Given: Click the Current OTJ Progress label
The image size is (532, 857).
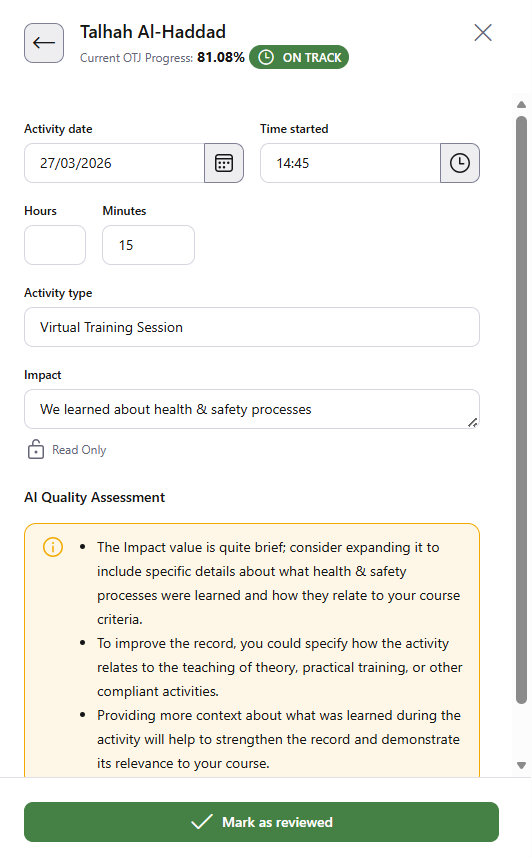Looking at the screenshot, I should tap(137, 58).
